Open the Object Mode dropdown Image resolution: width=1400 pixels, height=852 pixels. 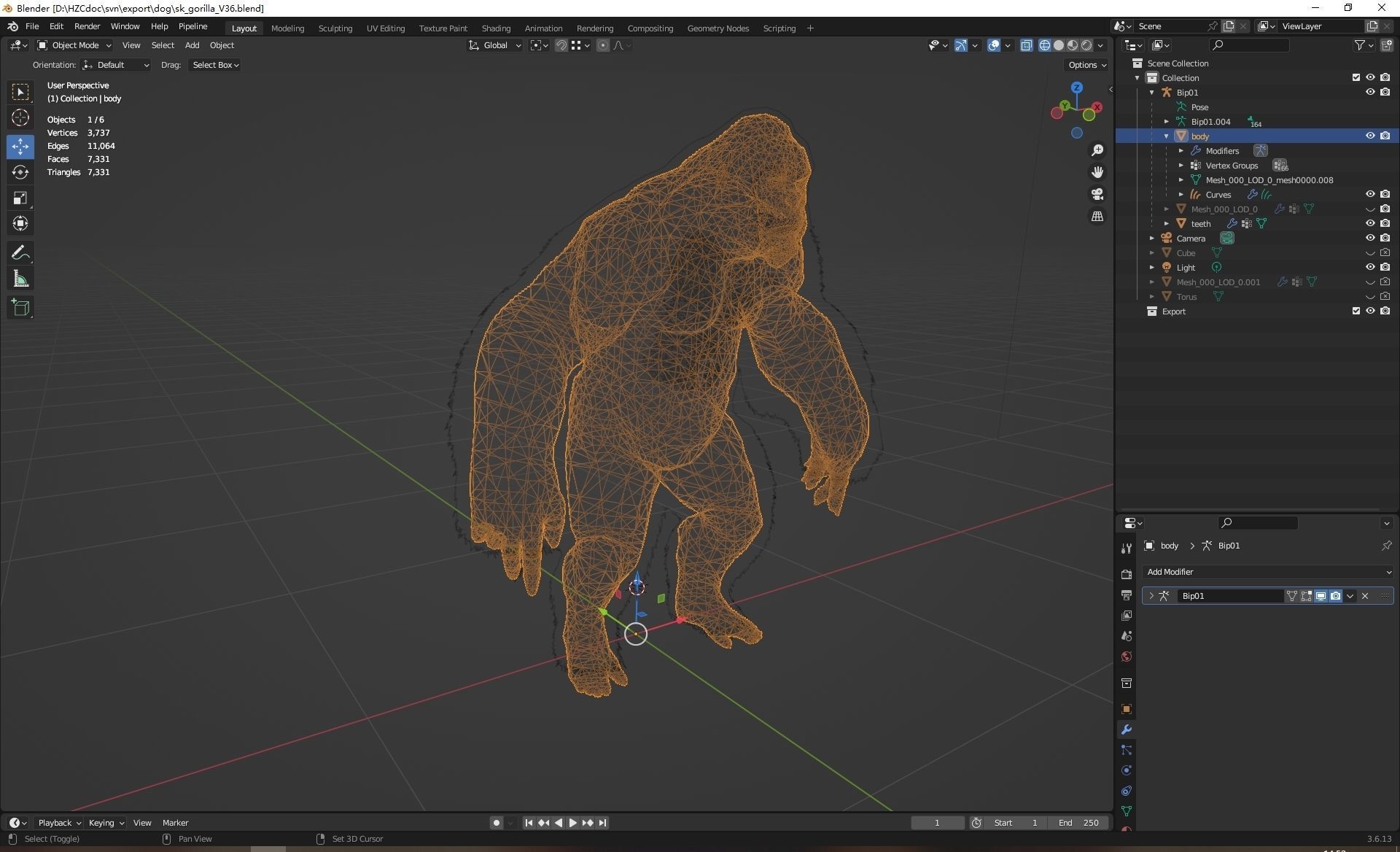click(74, 45)
